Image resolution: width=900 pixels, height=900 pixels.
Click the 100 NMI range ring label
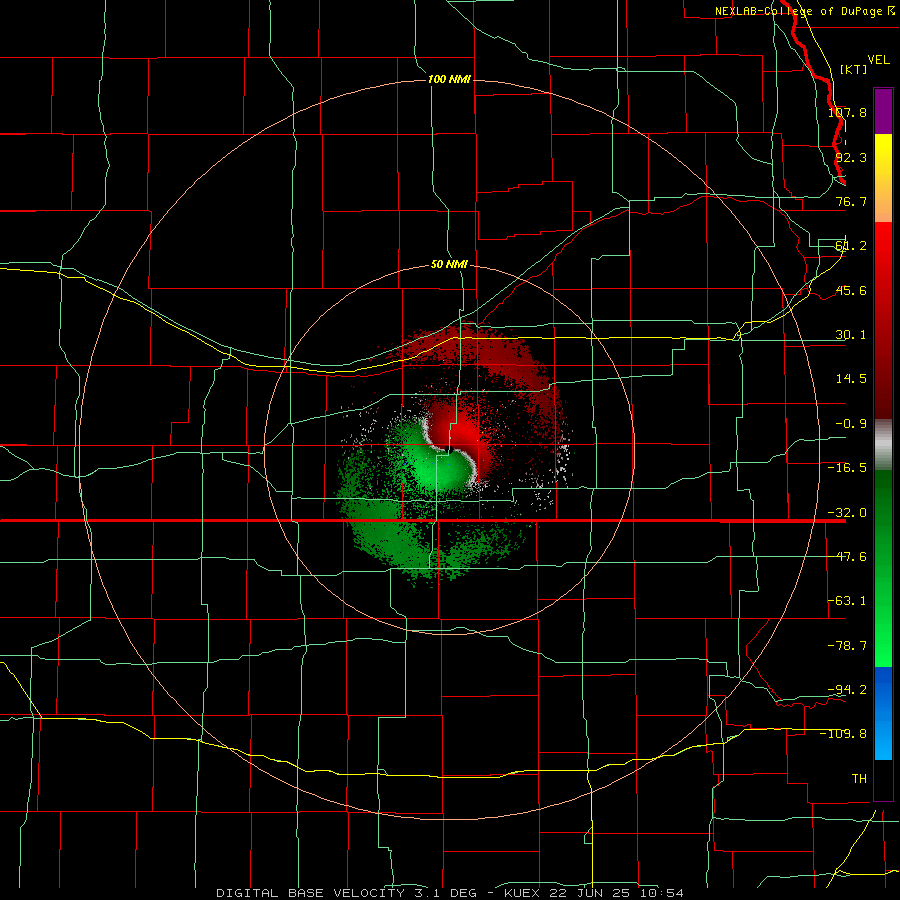click(449, 79)
